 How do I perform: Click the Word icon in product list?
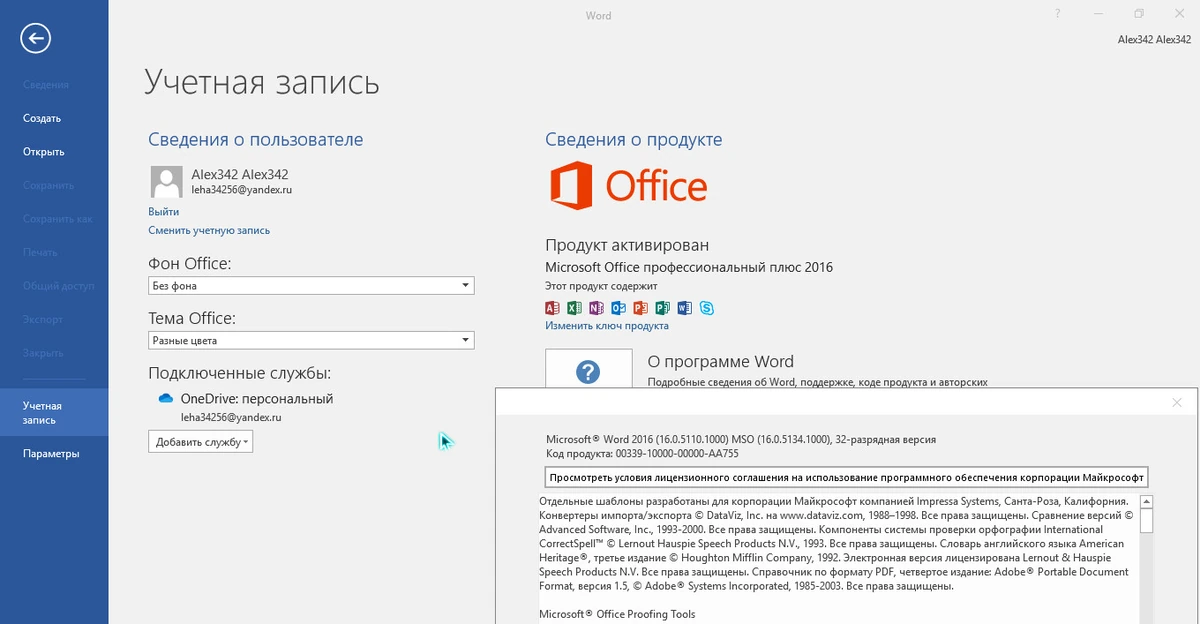pos(684,308)
